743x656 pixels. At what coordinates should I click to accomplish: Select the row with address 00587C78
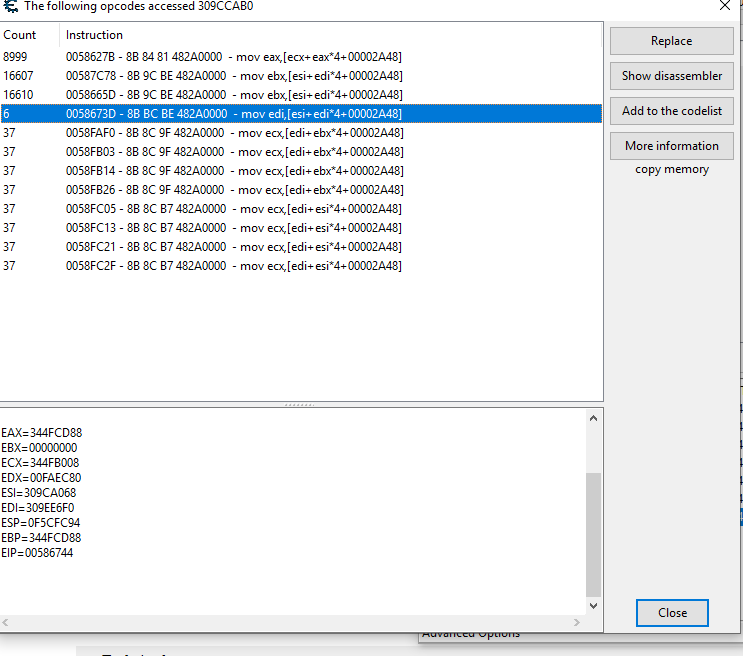301,76
